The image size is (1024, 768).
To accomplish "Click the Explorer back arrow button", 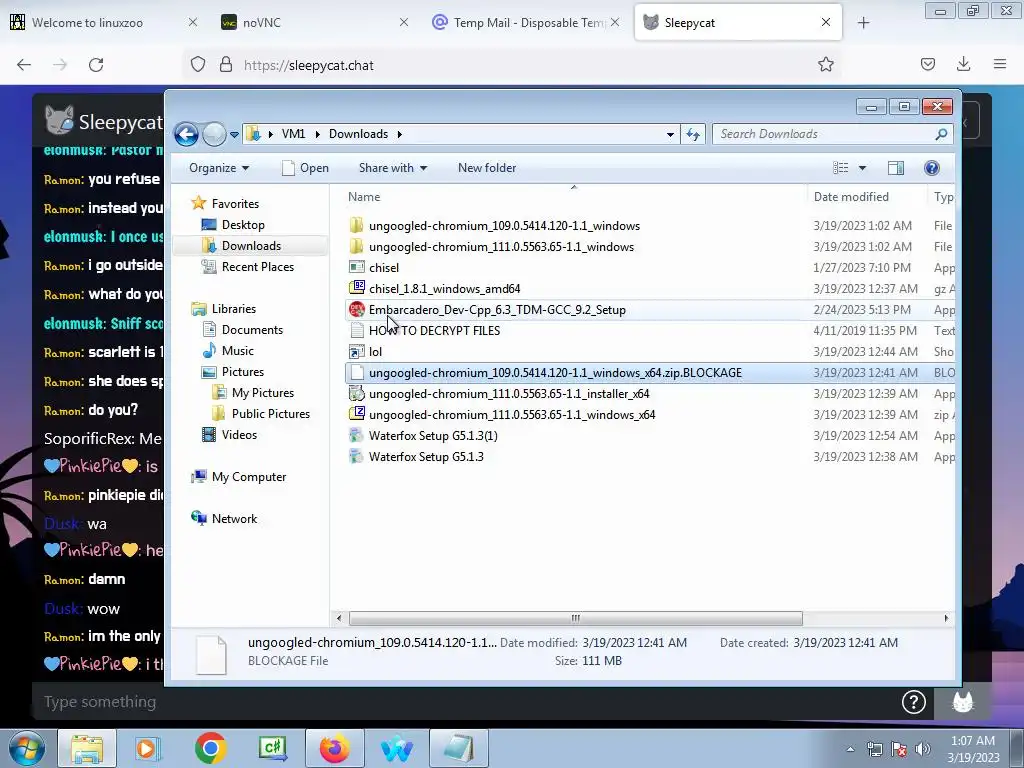I will click(x=186, y=135).
